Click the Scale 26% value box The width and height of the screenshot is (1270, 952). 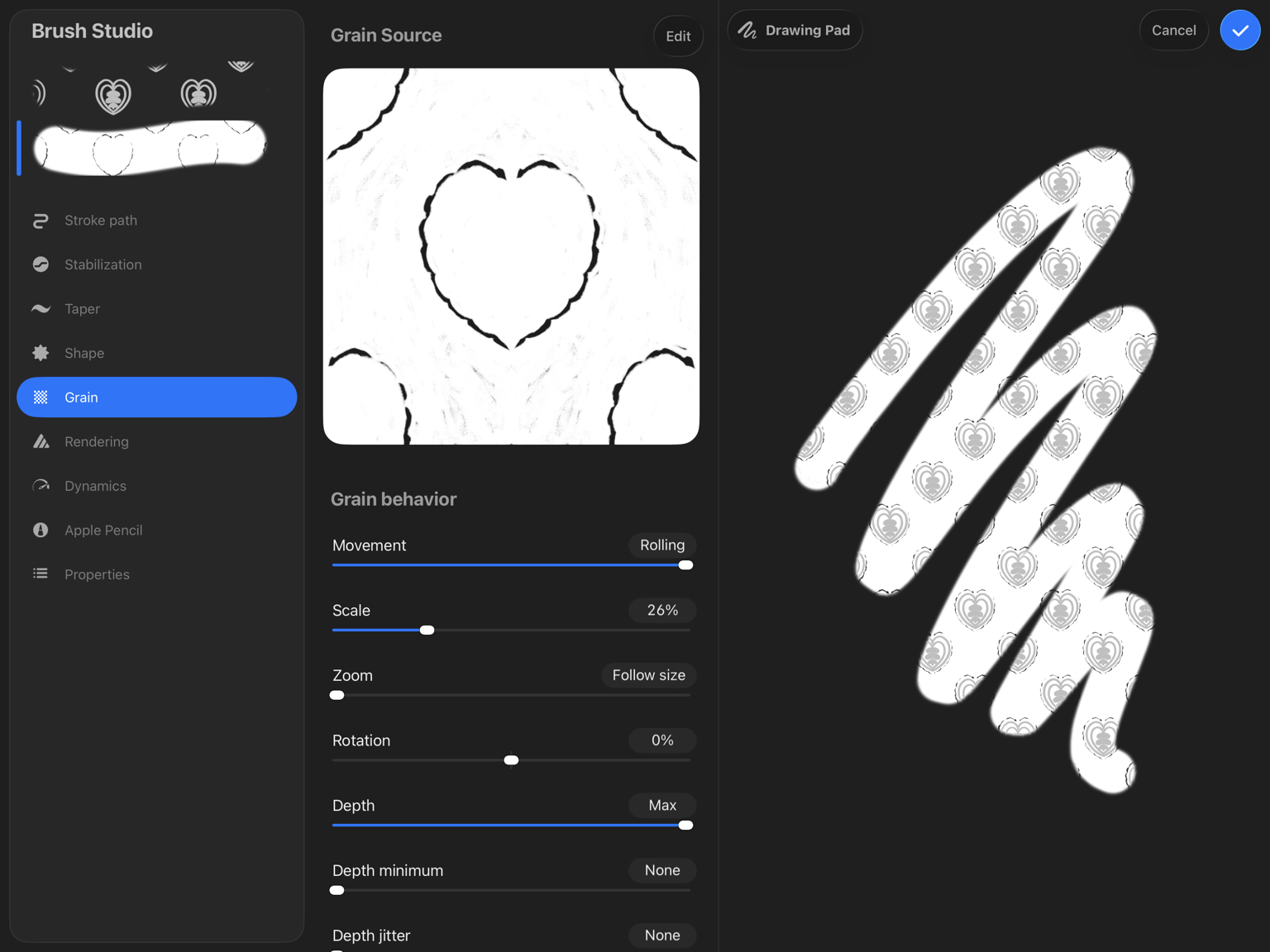662,610
